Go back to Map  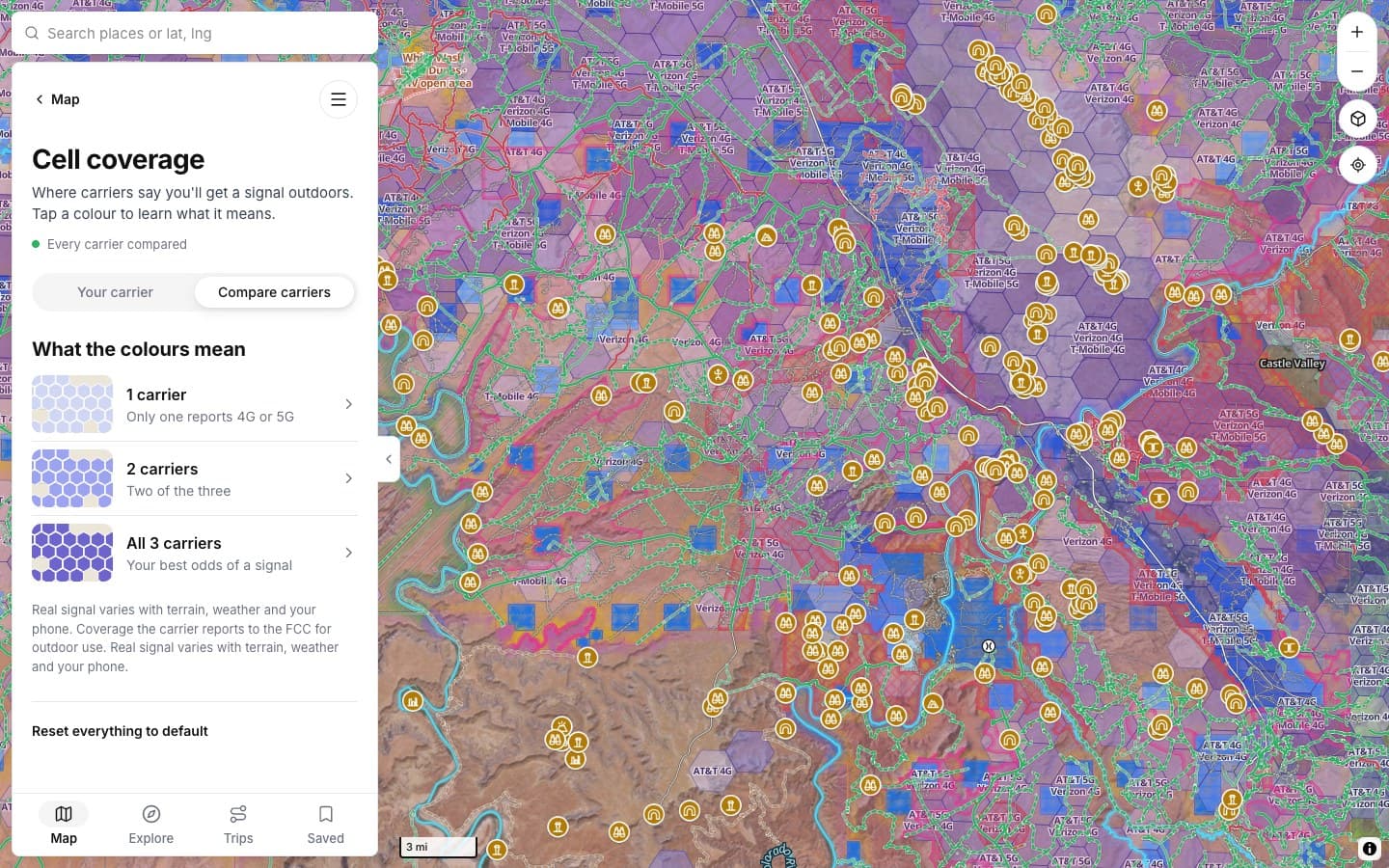57,99
